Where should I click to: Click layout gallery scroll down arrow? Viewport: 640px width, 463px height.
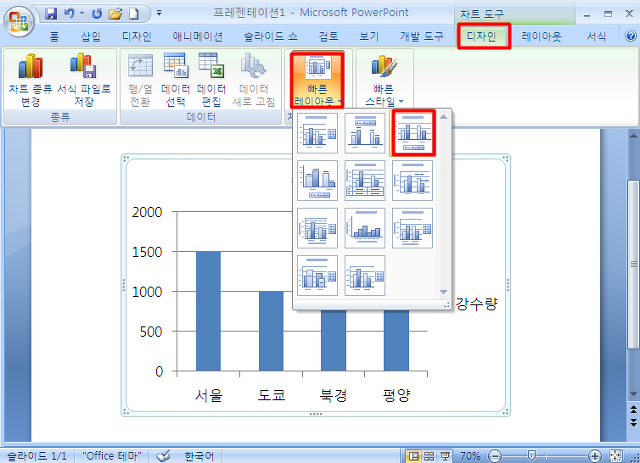[x=443, y=292]
